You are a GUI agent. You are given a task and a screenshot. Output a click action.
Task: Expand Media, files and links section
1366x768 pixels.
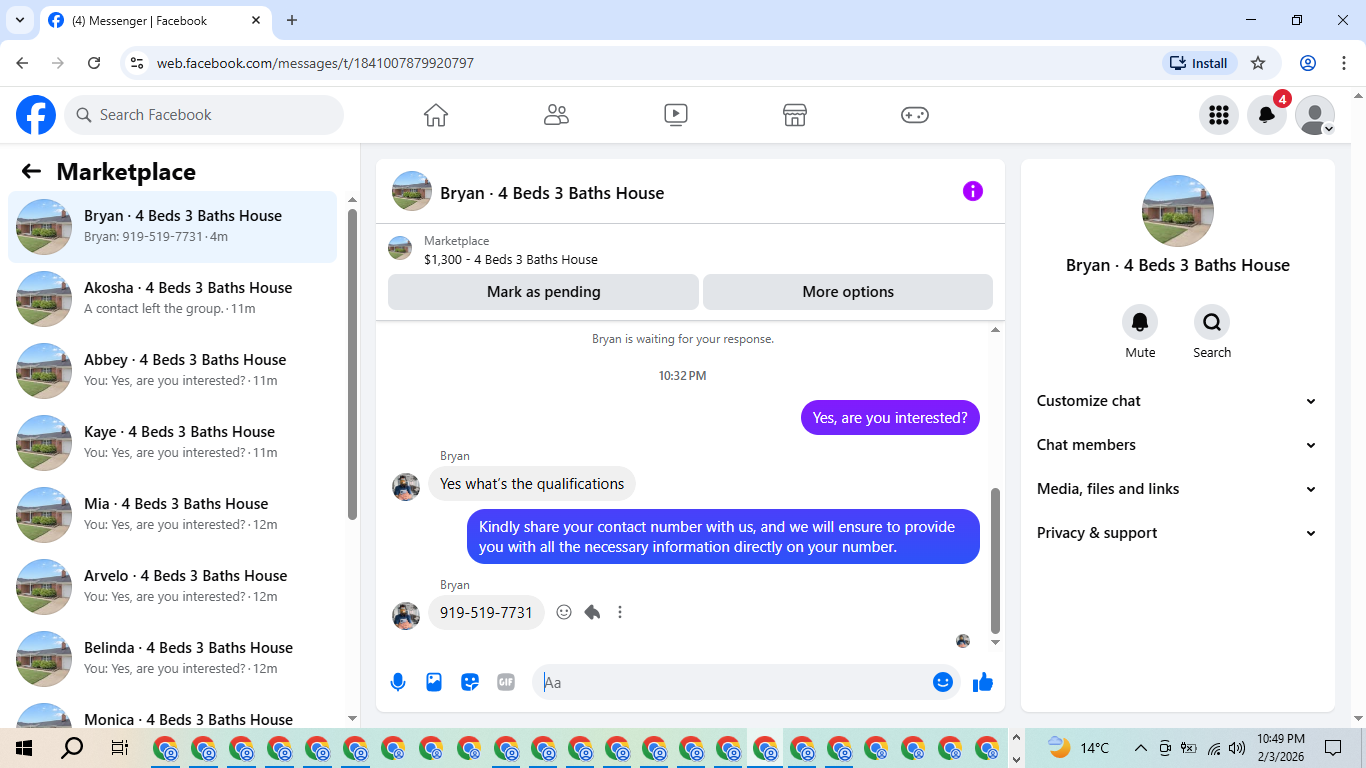coord(1178,489)
